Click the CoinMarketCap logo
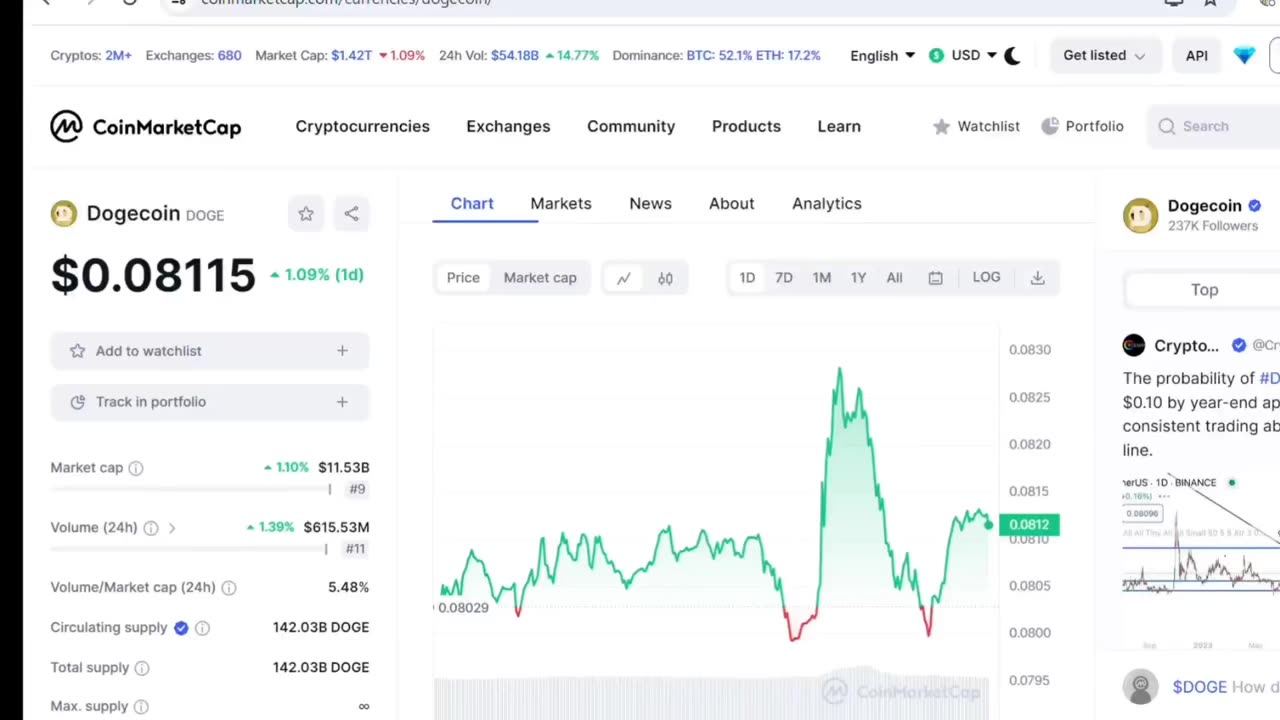 tap(146, 127)
